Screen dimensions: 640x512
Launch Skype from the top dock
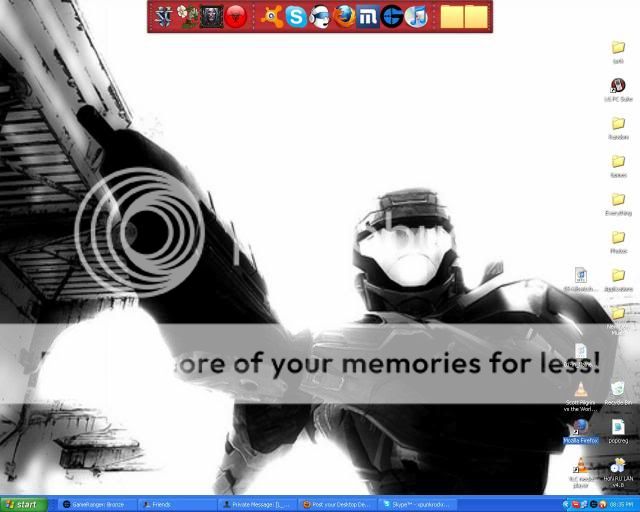point(296,16)
